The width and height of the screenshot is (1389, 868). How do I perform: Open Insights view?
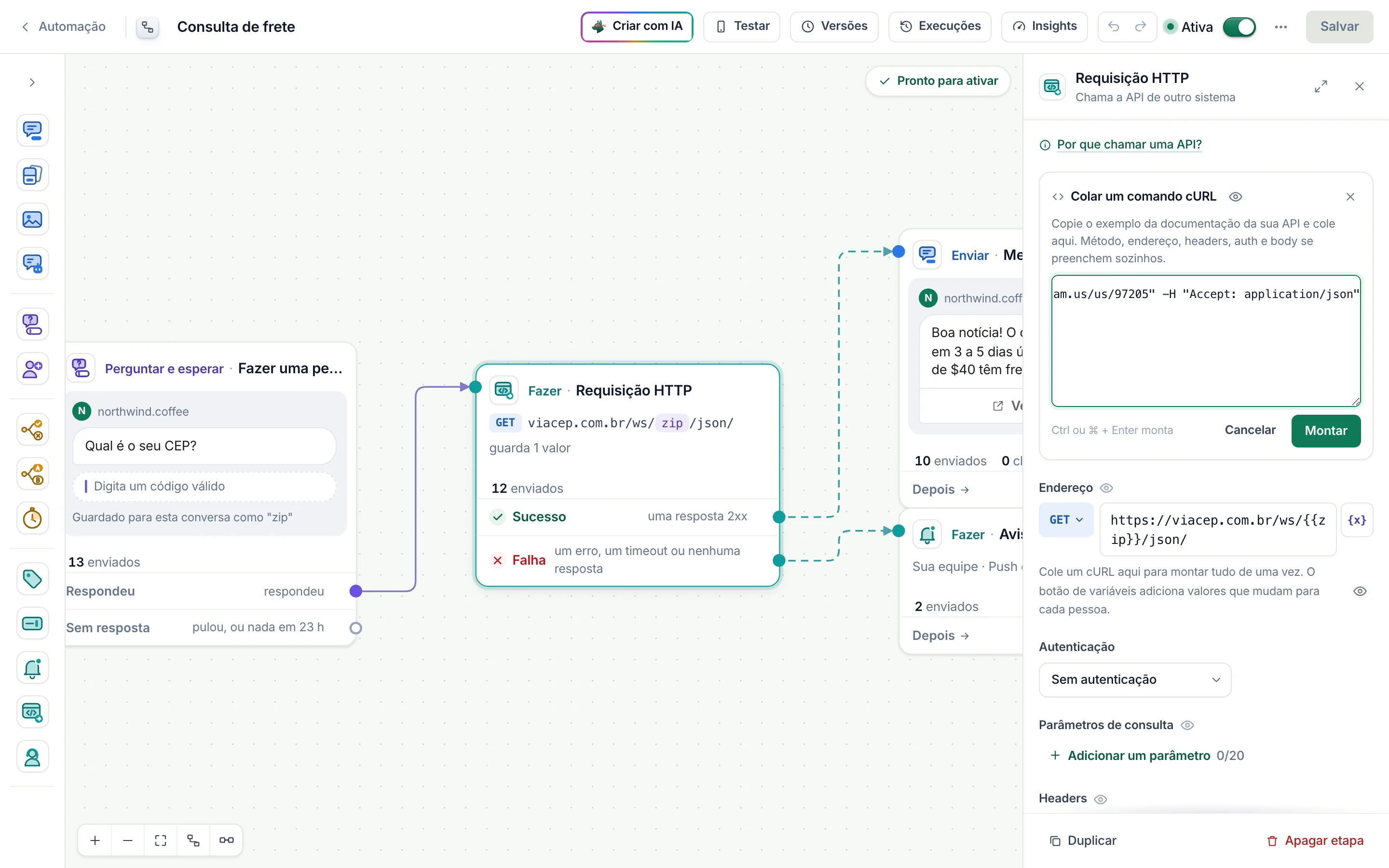click(1044, 27)
